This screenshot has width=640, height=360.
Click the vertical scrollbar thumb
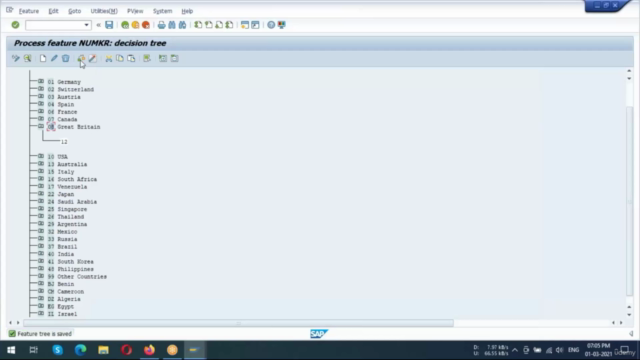629,200
